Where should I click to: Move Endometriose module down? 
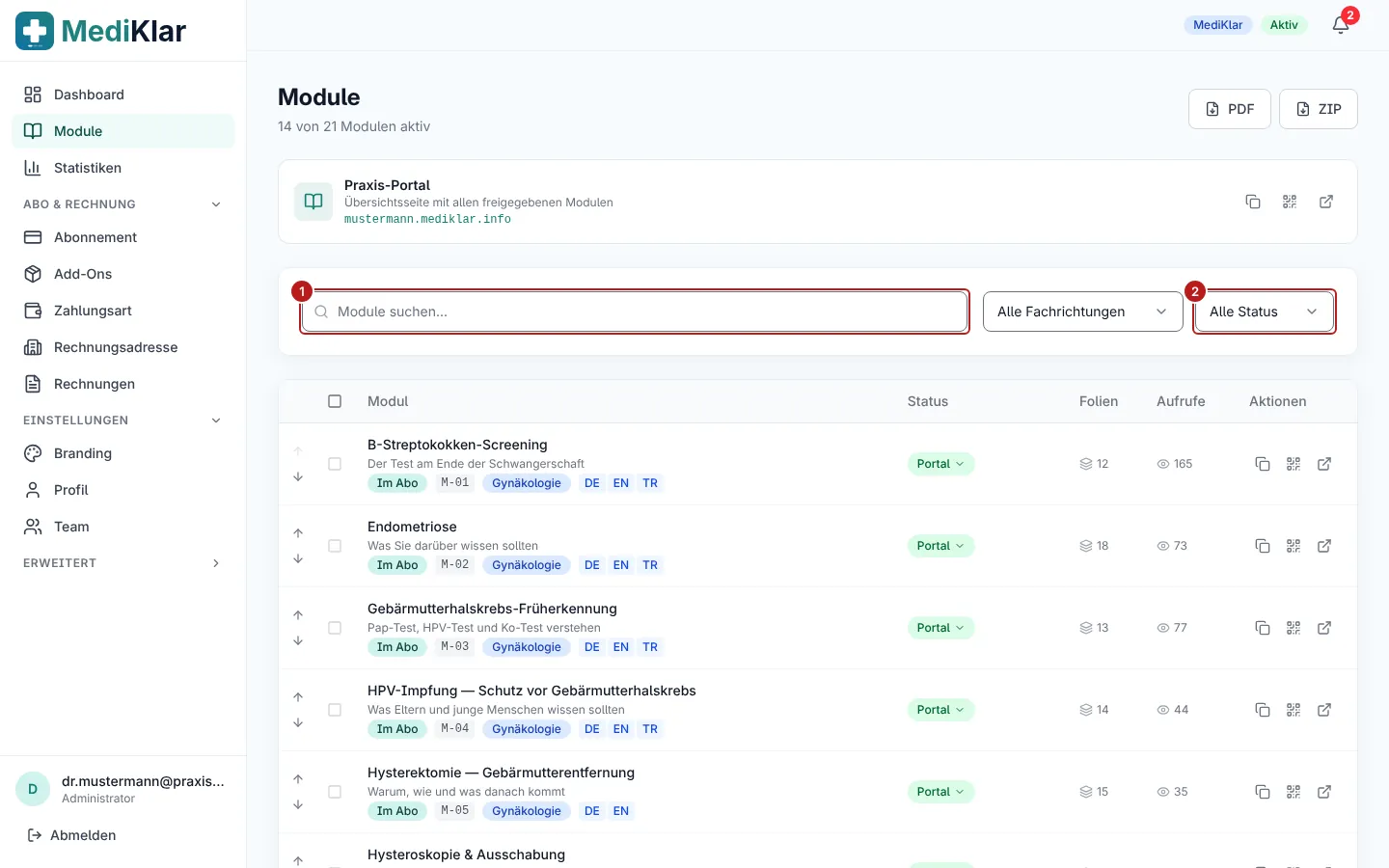point(298,558)
